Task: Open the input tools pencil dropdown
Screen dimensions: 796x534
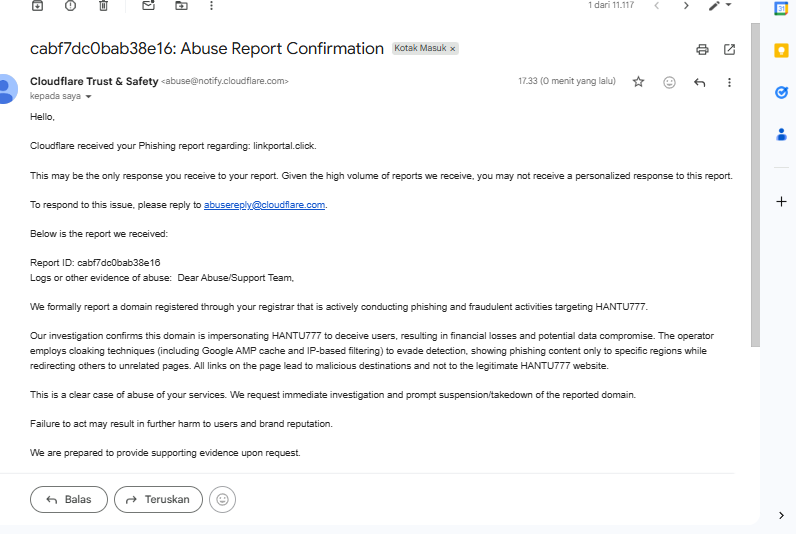Action: 720,5
